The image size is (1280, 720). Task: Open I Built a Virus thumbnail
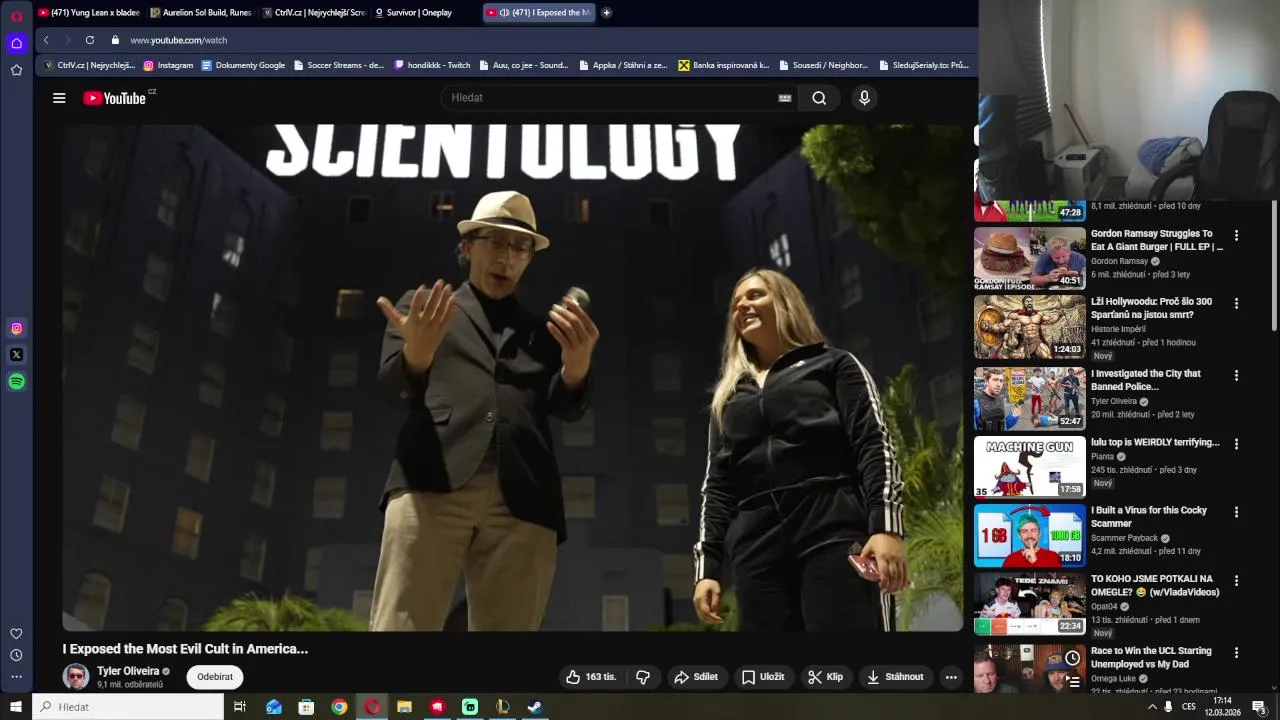pos(1029,535)
